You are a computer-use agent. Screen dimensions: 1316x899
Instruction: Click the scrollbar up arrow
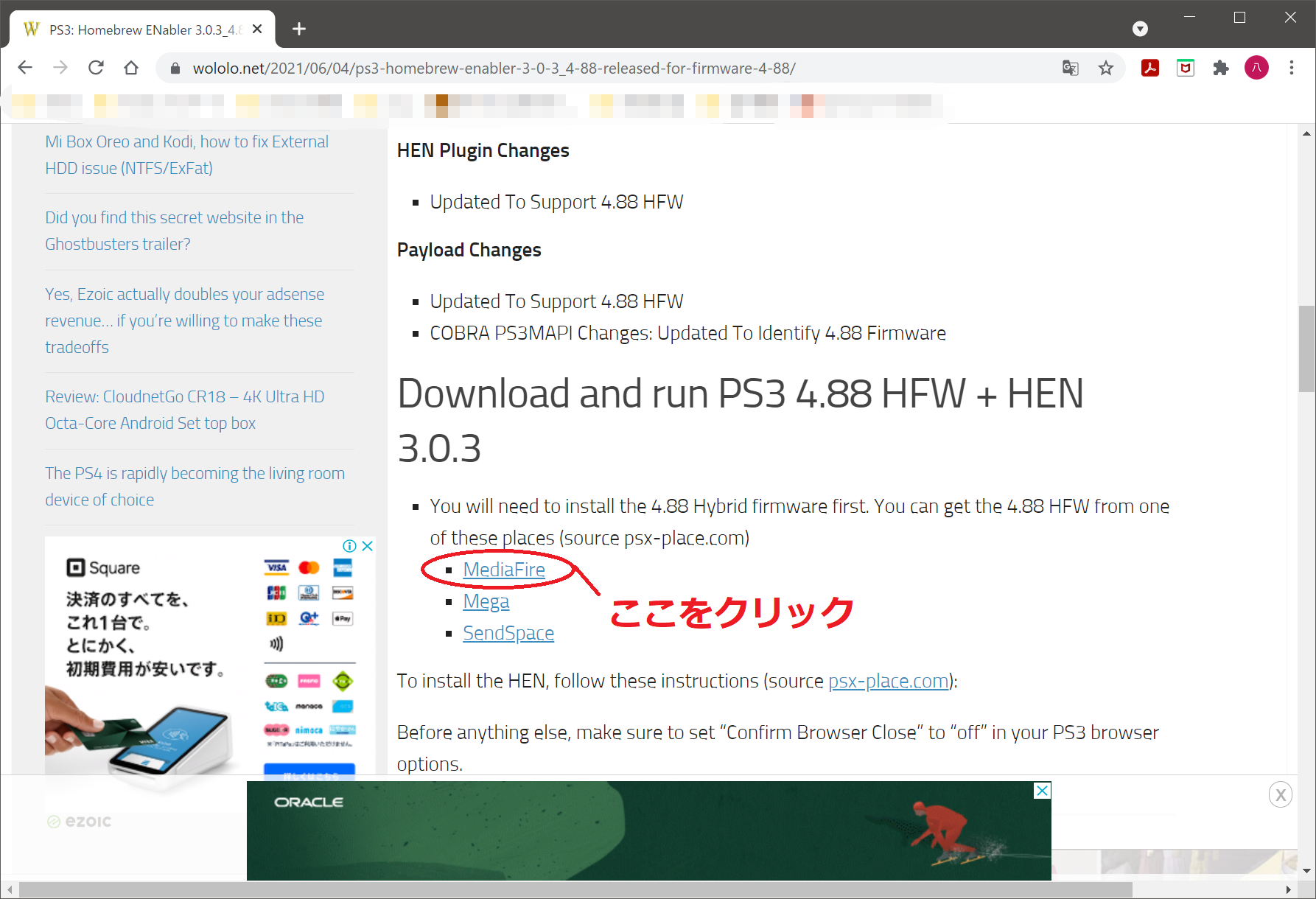[1306, 133]
